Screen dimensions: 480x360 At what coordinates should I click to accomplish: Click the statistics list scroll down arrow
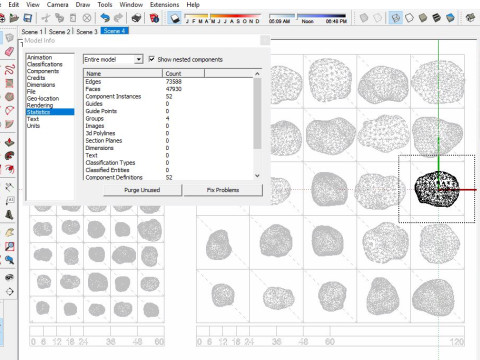pos(257,175)
